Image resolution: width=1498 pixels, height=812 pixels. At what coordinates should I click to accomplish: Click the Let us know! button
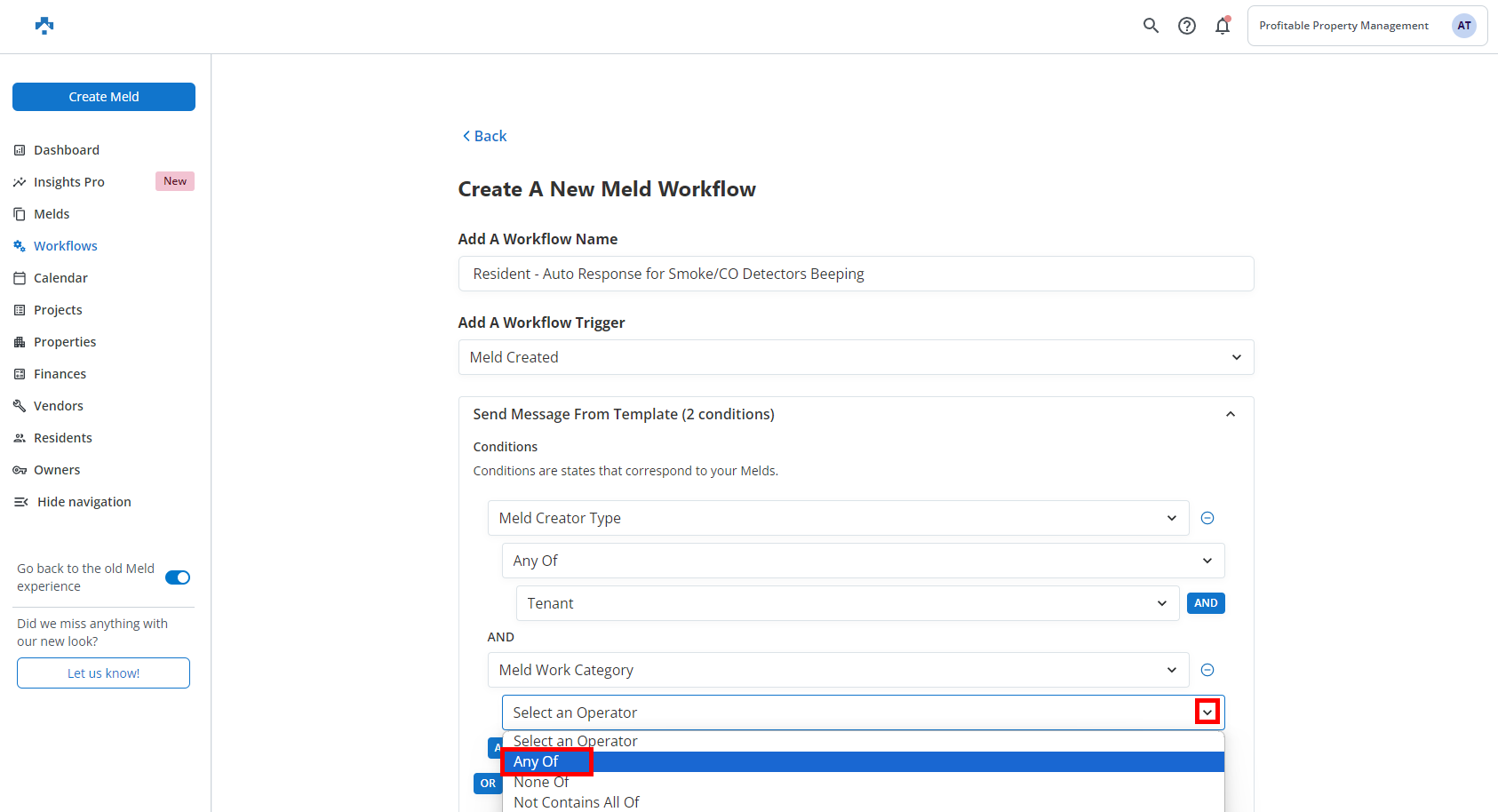click(x=103, y=673)
